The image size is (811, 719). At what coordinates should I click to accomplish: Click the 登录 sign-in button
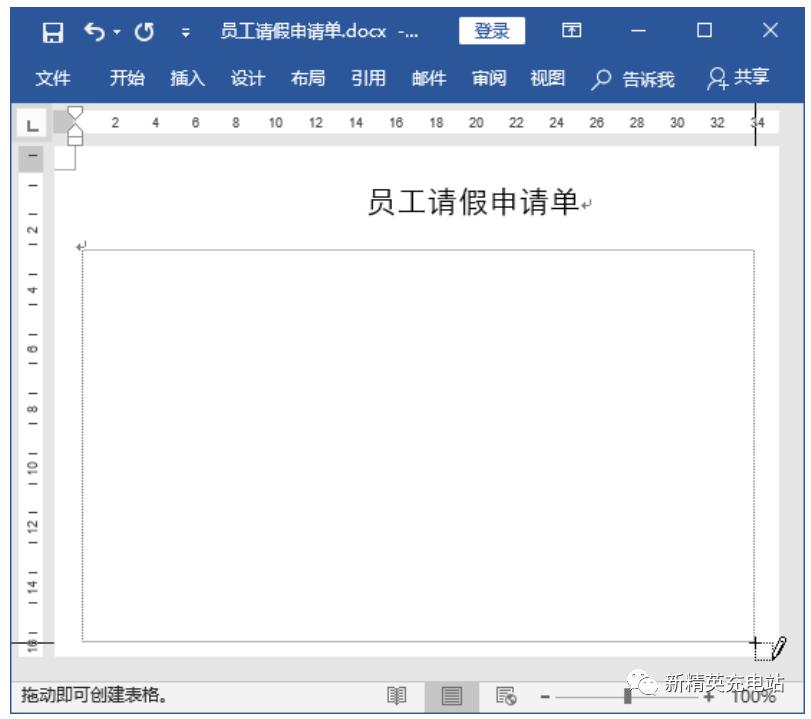pyautogui.click(x=490, y=30)
